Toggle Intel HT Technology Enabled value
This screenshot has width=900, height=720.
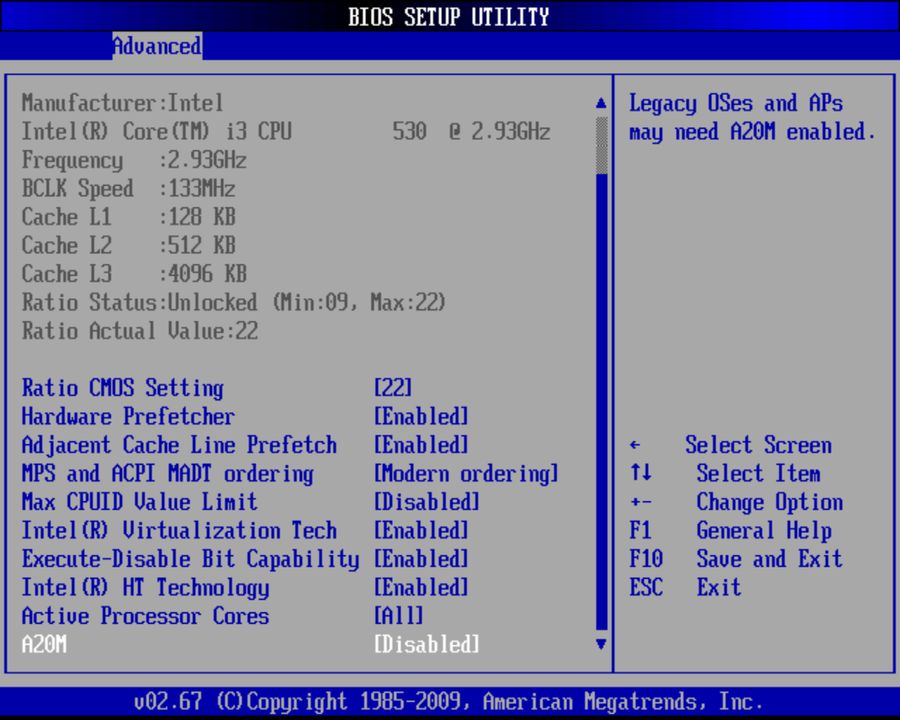click(x=421, y=588)
